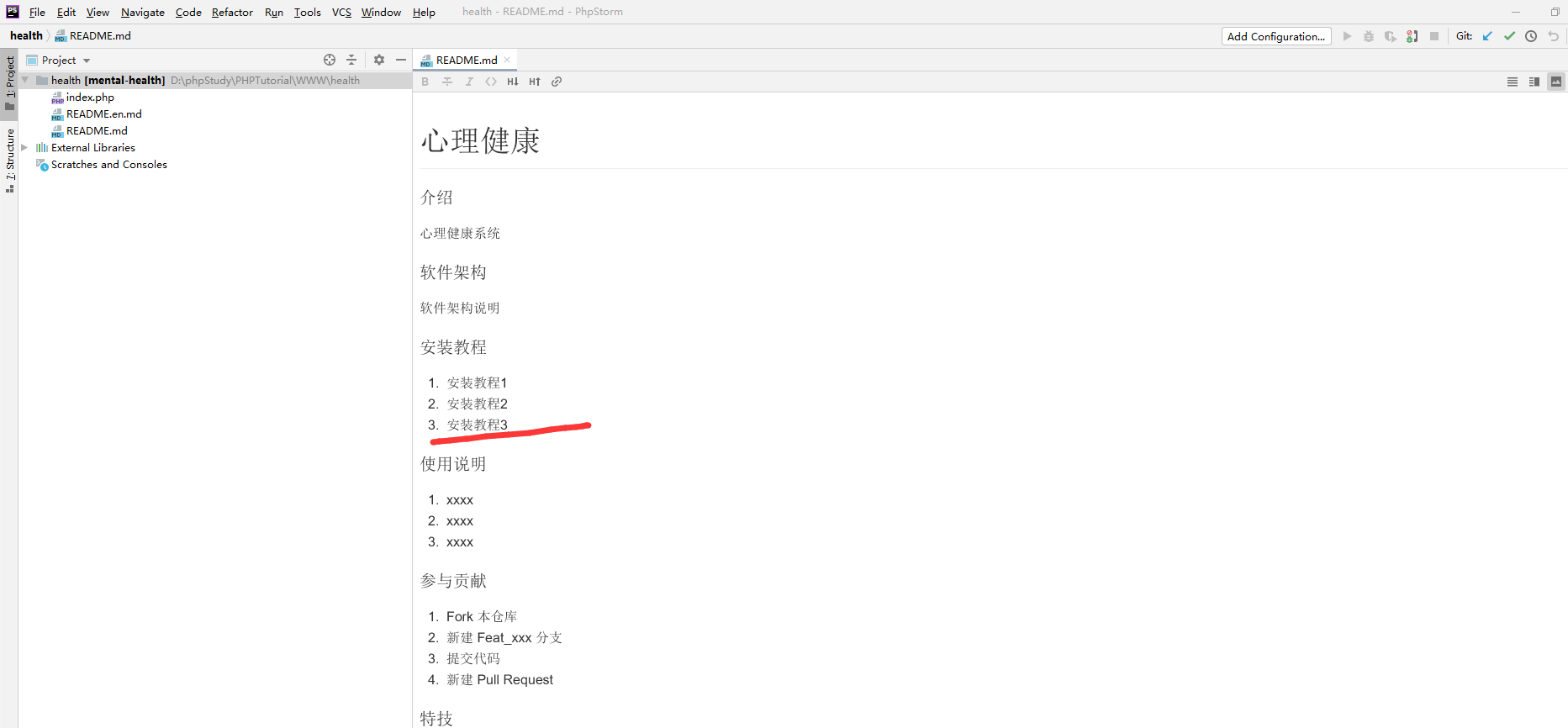
Task: Open the Edit menu
Action: [x=66, y=12]
